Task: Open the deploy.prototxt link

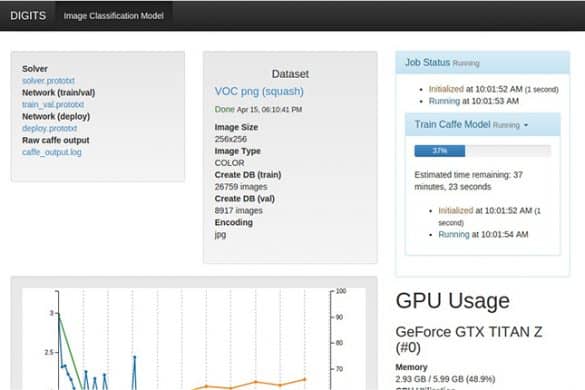Action: point(49,128)
